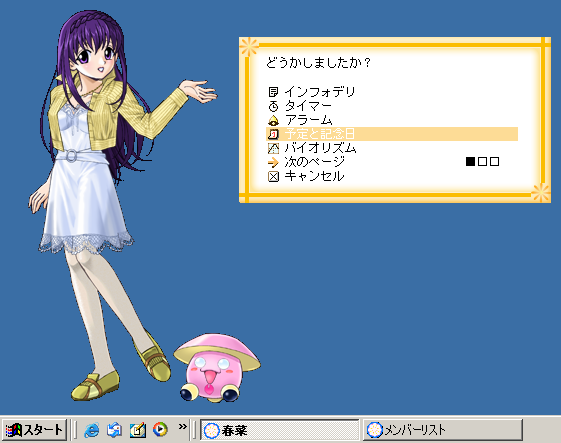Click the orange next-page arrow icon
This screenshot has width=561, height=443.
273,162
